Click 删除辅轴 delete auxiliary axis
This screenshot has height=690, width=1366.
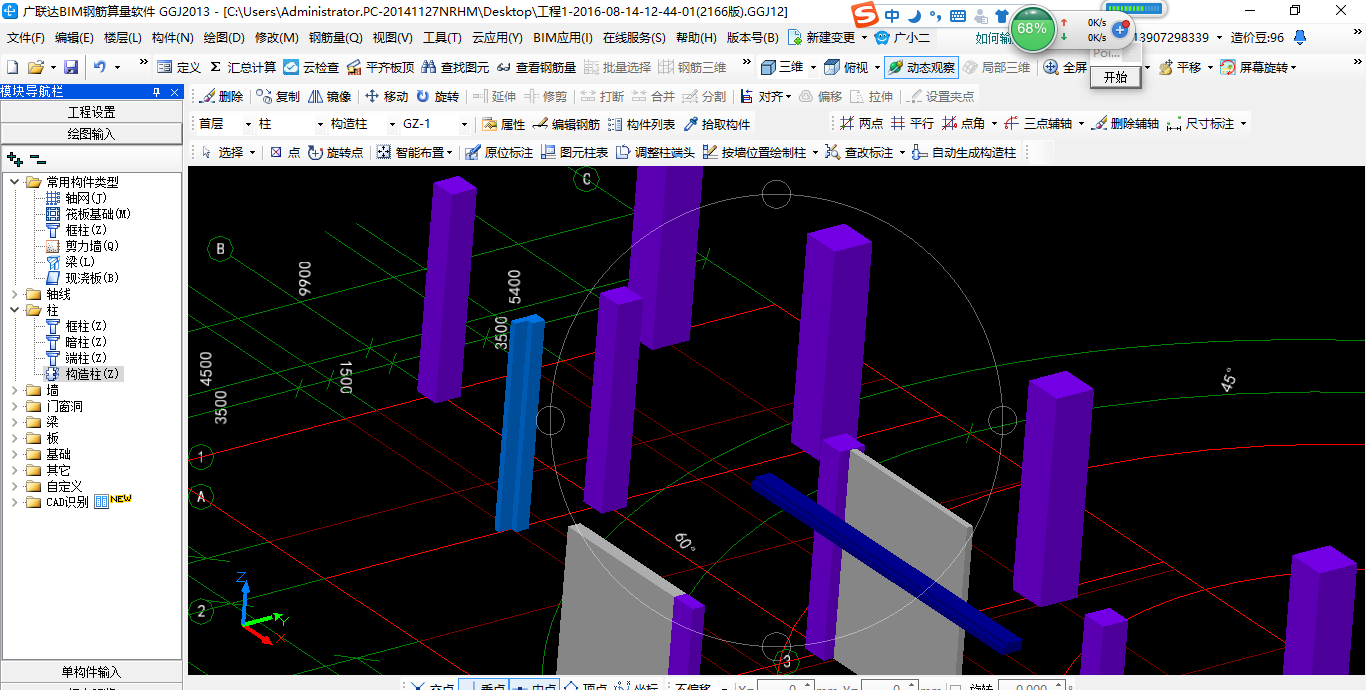tap(1125, 123)
